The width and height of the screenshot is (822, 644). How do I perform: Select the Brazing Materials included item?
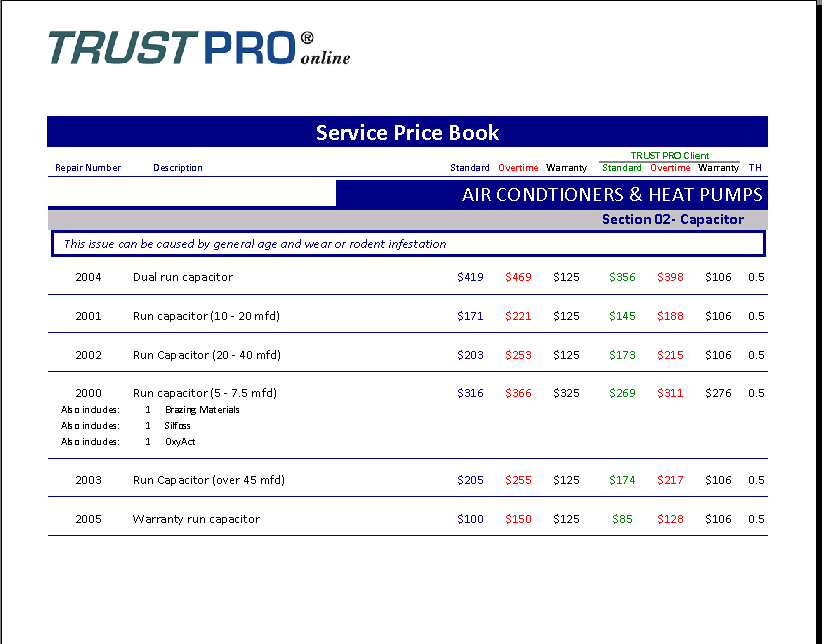pos(202,410)
